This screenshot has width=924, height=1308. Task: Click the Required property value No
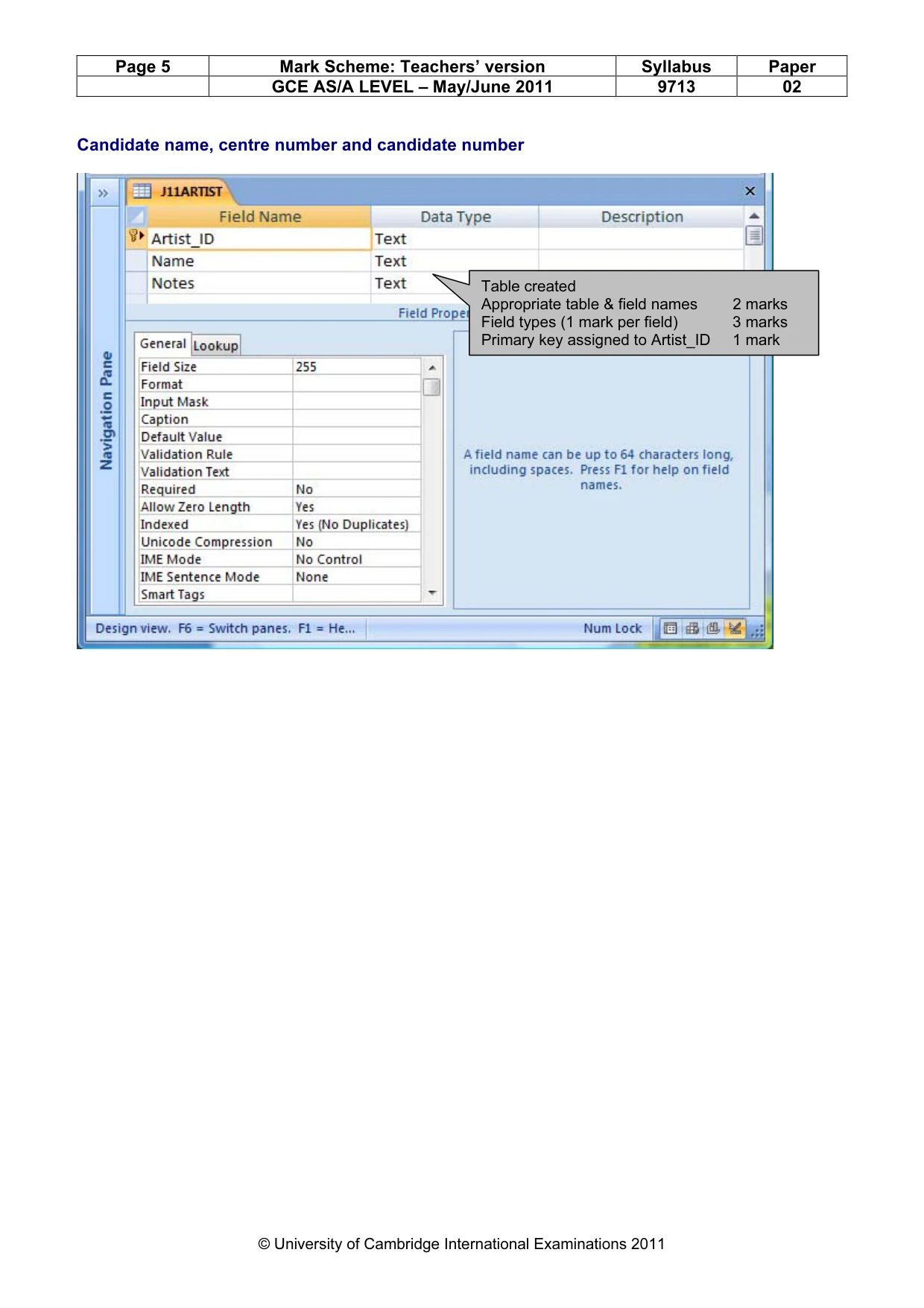pyautogui.click(x=356, y=489)
